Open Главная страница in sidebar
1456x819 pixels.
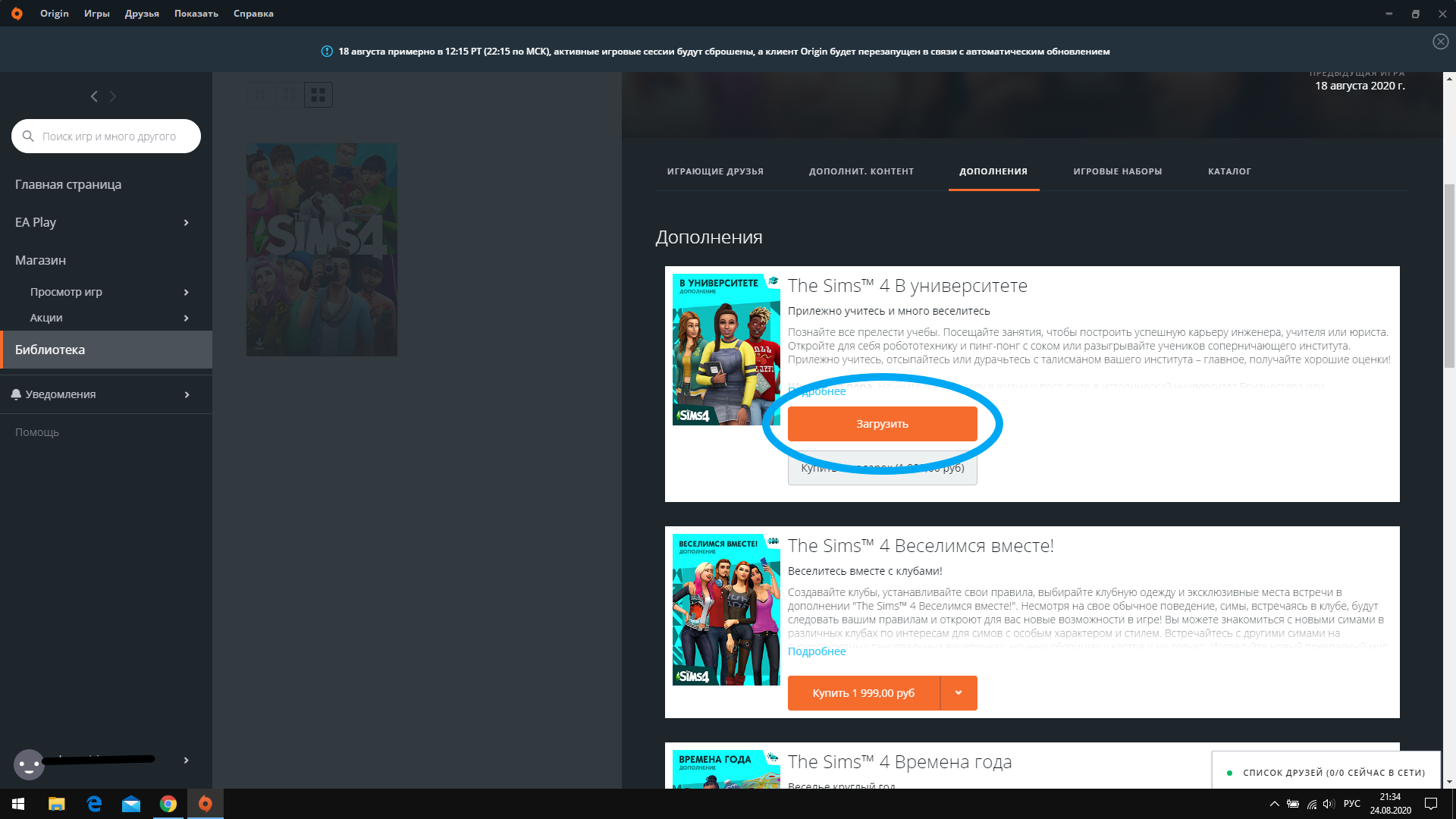(x=68, y=184)
